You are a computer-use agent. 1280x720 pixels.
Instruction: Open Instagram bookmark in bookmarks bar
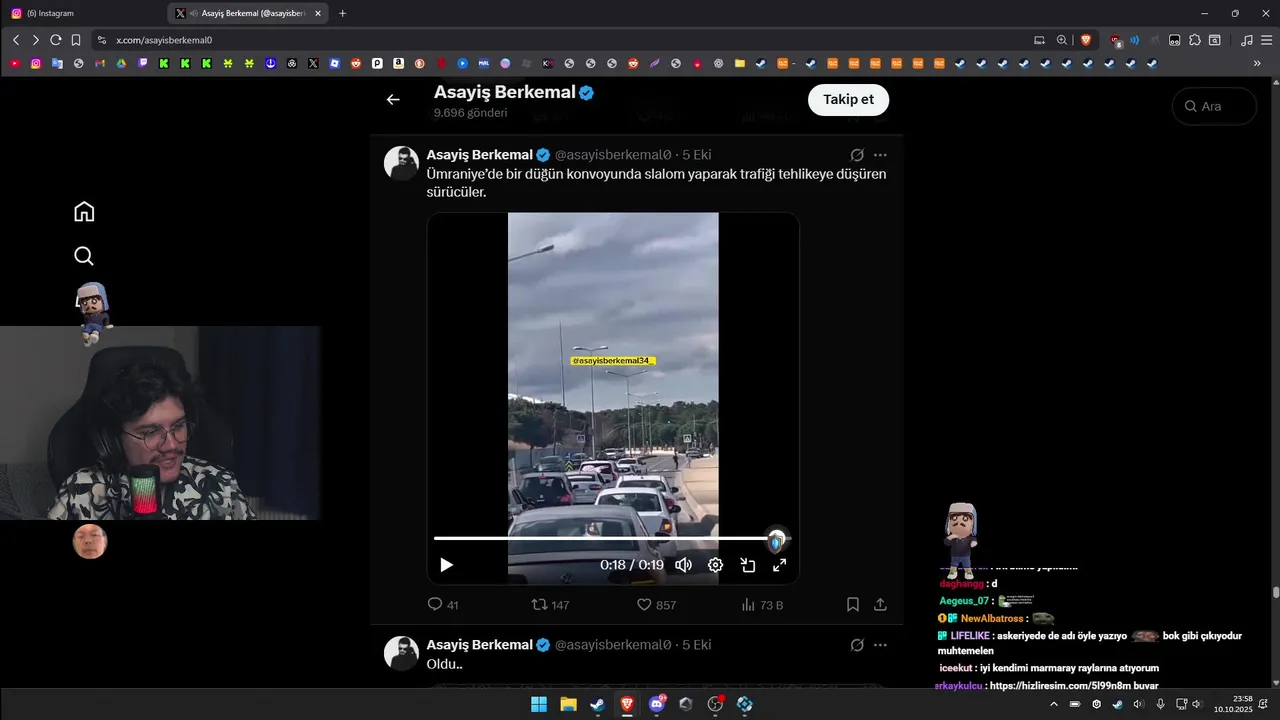(36, 63)
